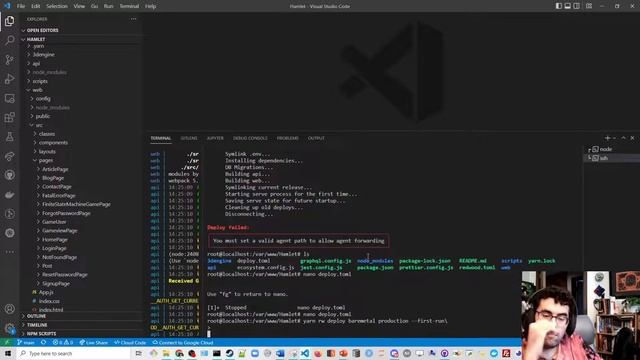Switch to Debug Console panel tab

tap(250, 138)
